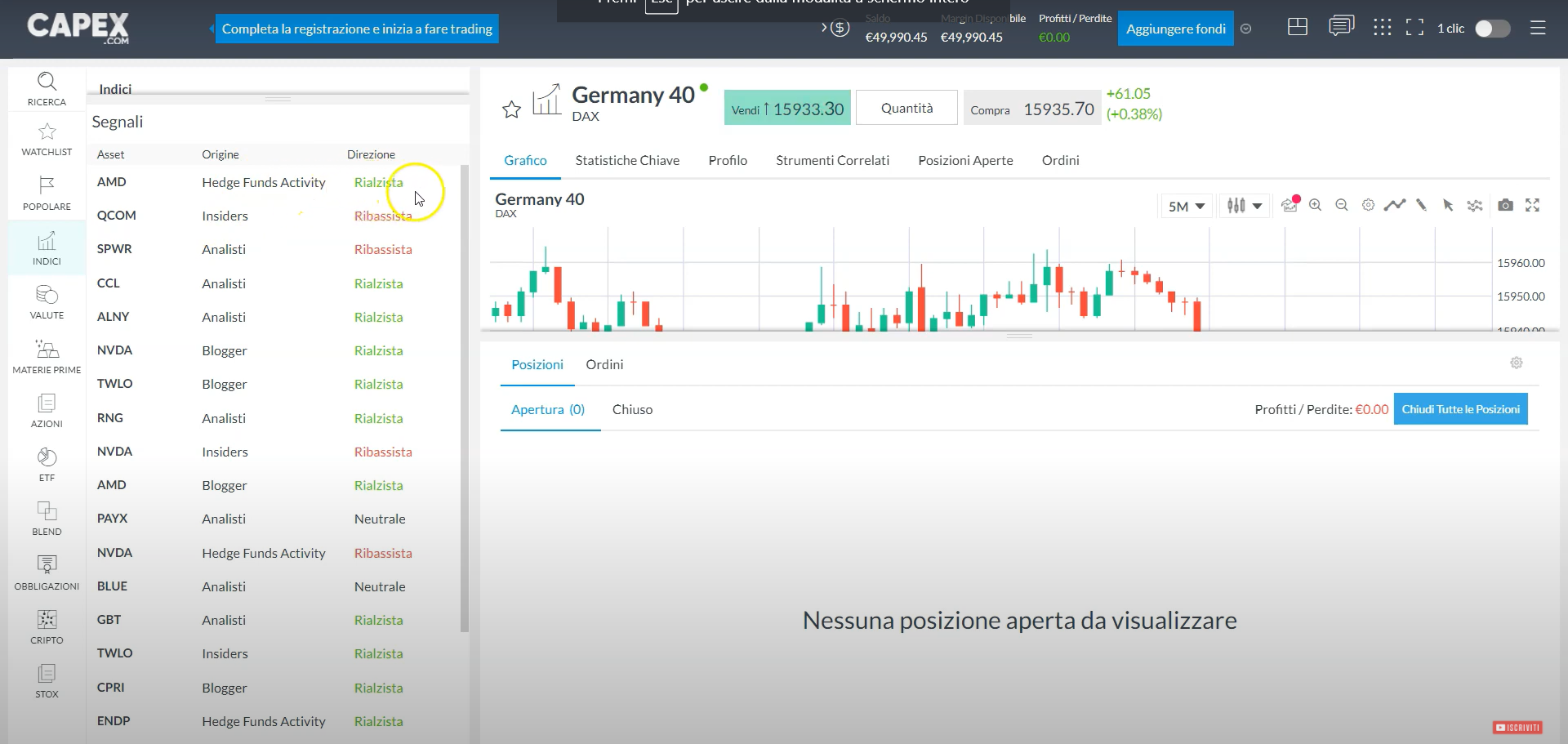Select the SPWR Analisti signal row
The image size is (1568, 744).
coord(274,249)
